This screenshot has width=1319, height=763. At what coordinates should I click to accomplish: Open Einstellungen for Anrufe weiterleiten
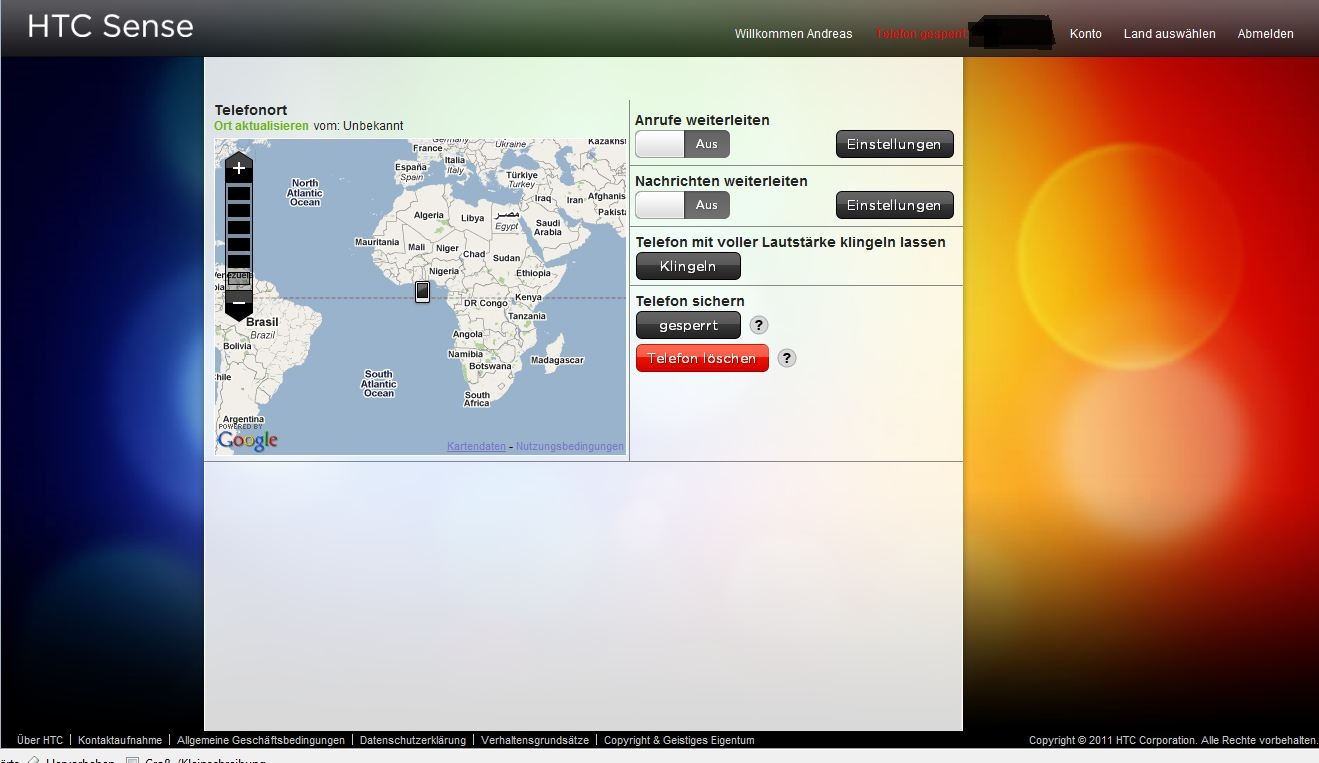tap(894, 144)
